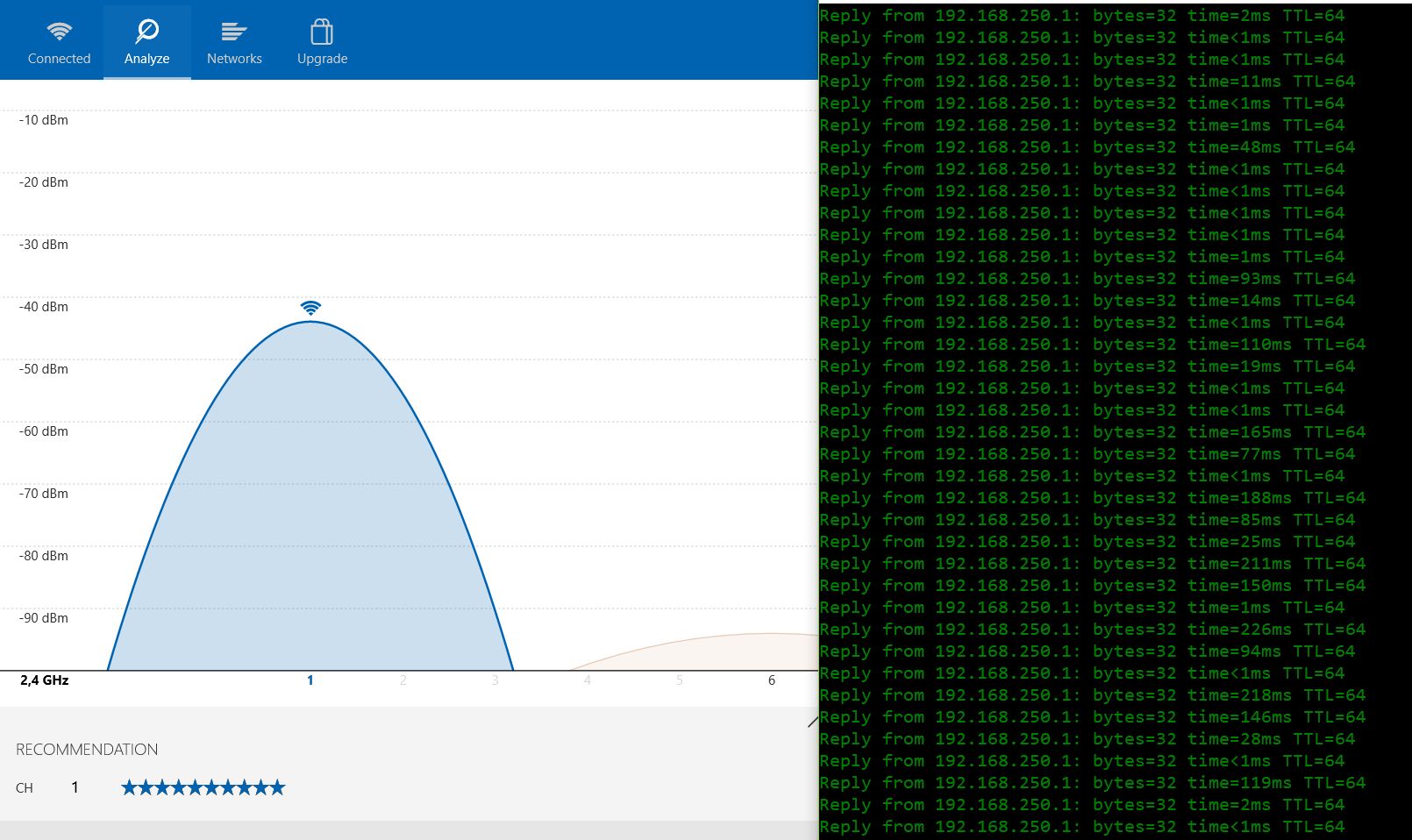Click the ping reply with time=93ms in terminal
1412x840 pixels.
[1088, 279]
